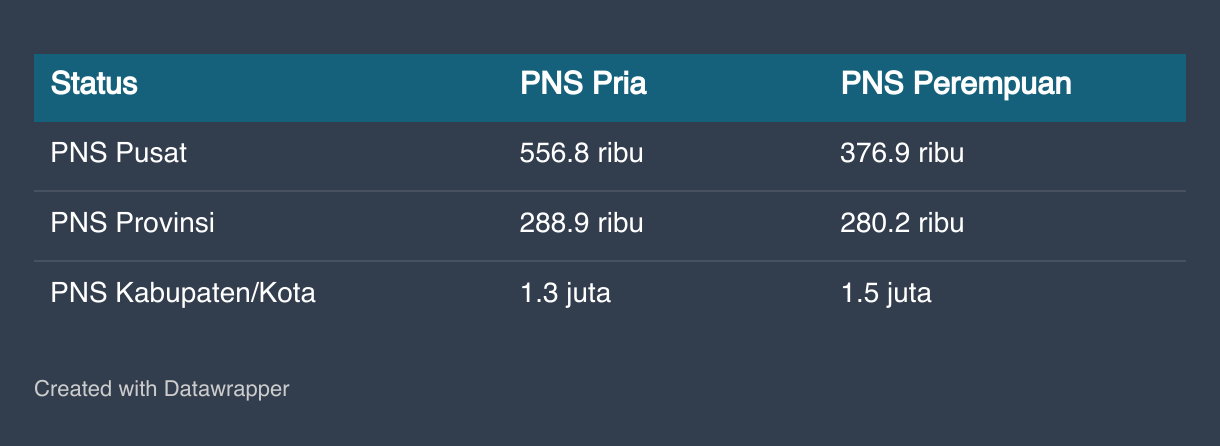Click the word Datawrapper in footer

(x=227, y=388)
